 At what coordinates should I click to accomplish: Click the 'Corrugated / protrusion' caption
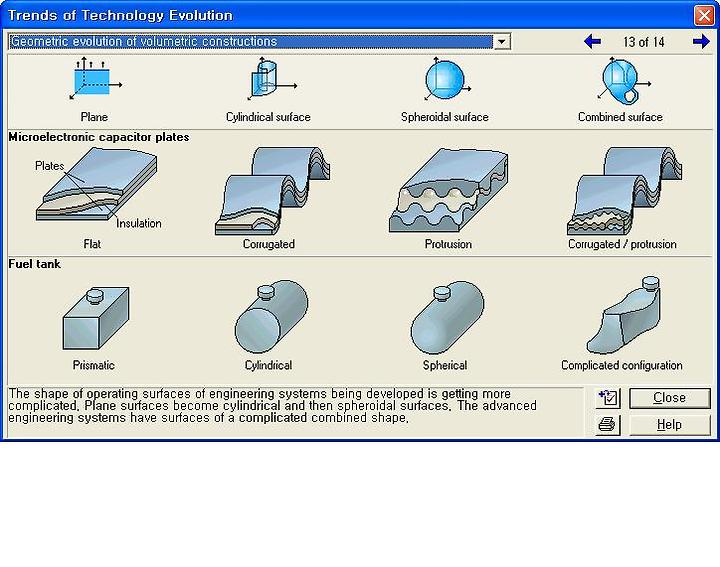[x=622, y=244]
